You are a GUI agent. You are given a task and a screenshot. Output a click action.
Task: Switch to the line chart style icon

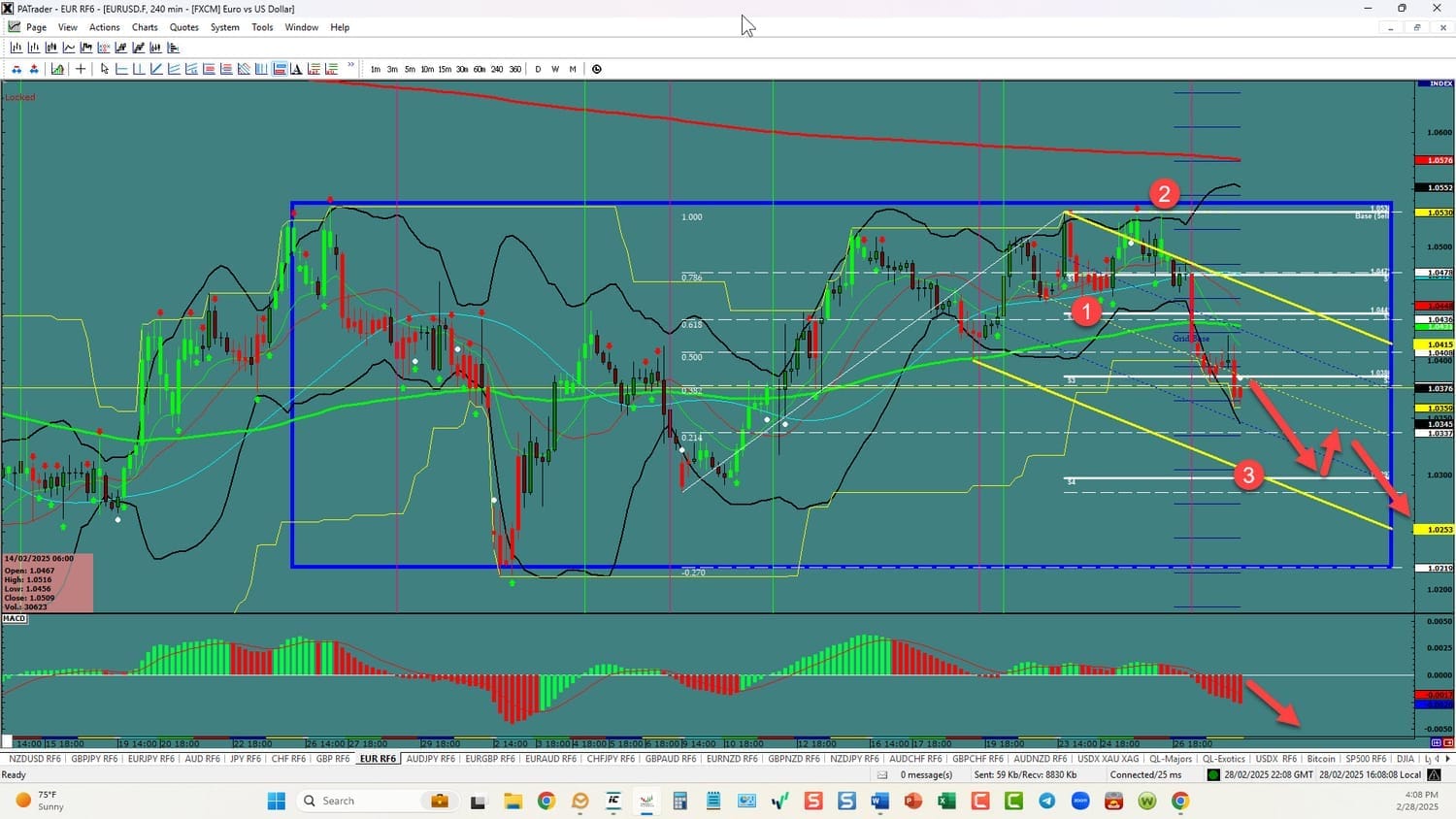(69, 48)
